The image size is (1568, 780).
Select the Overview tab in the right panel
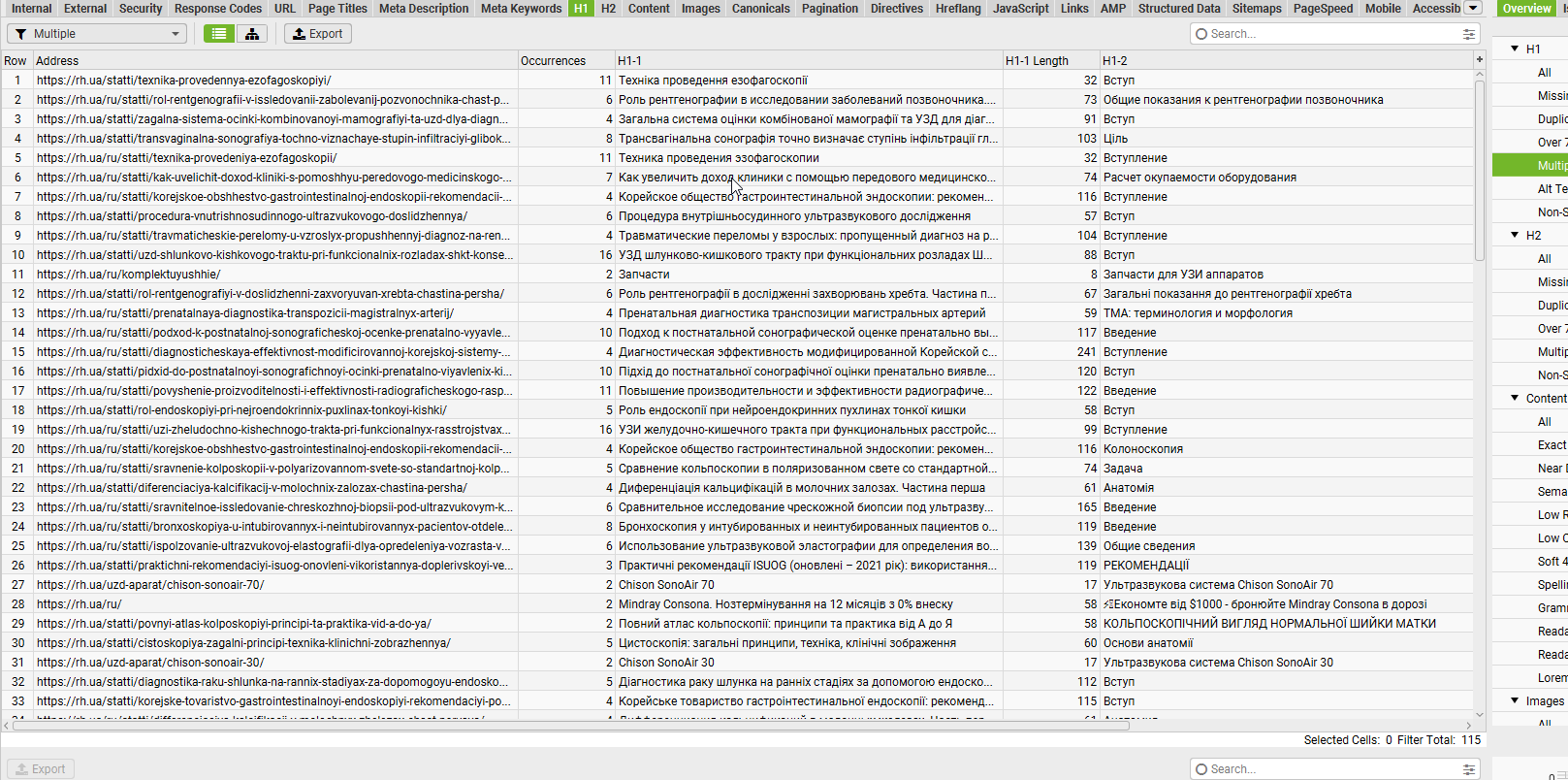point(1526,8)
